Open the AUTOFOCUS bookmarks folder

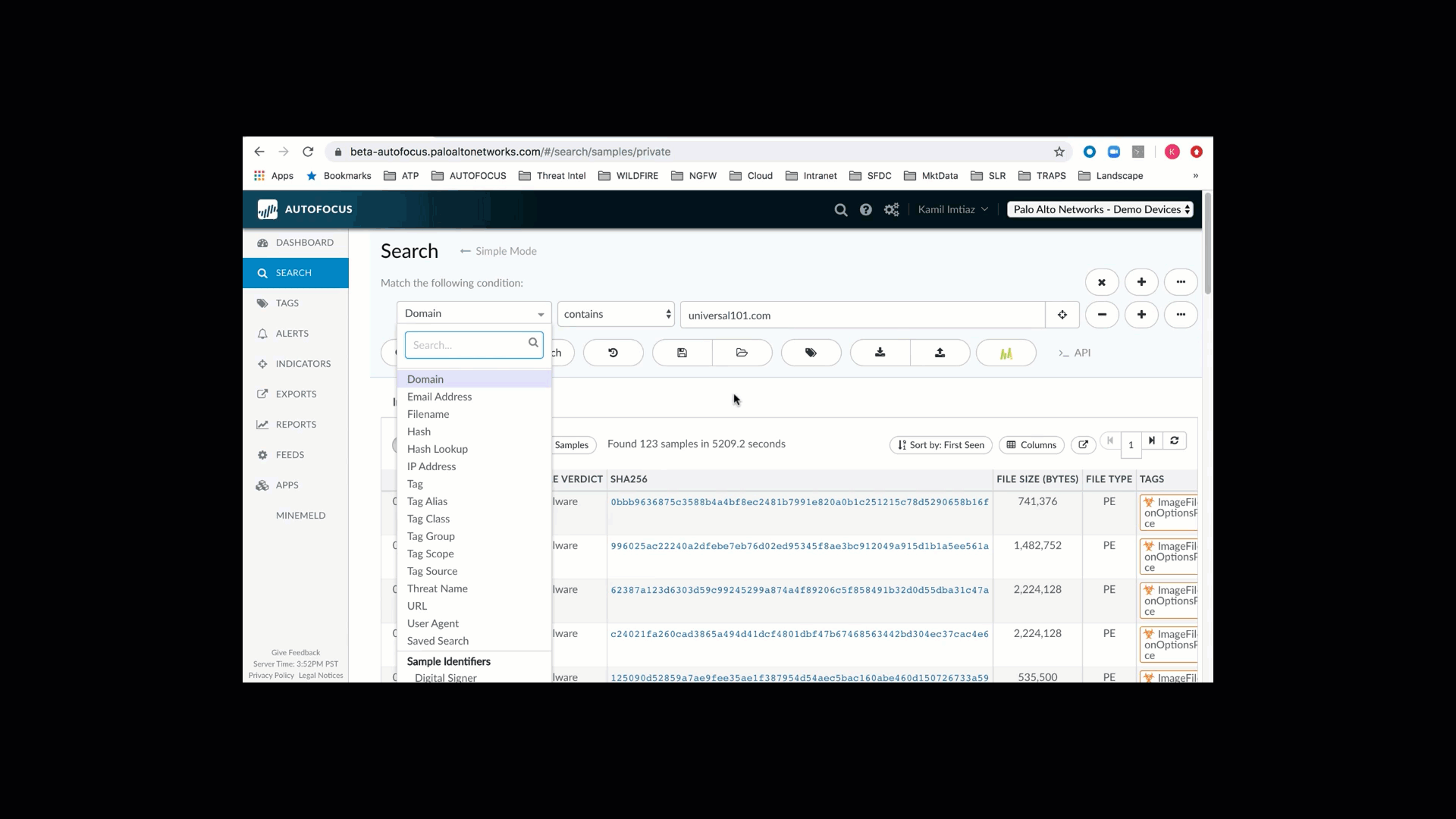pos(469,175)
